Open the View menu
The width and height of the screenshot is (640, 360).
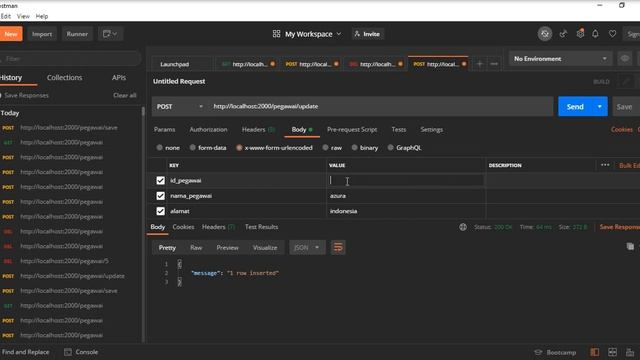tap(23, 16)
